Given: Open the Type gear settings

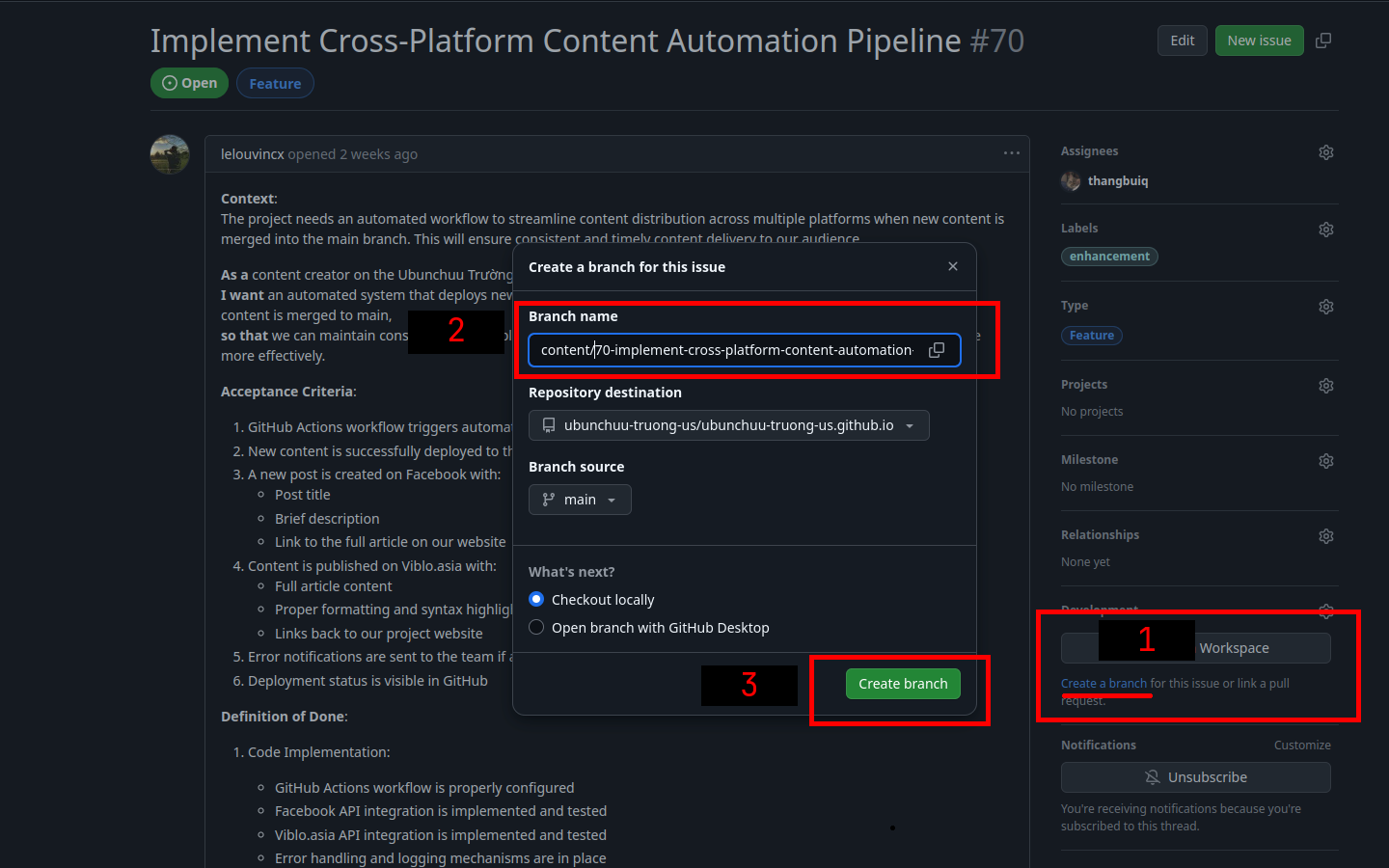Looking at the screenshot, I should click(1326, 307).
